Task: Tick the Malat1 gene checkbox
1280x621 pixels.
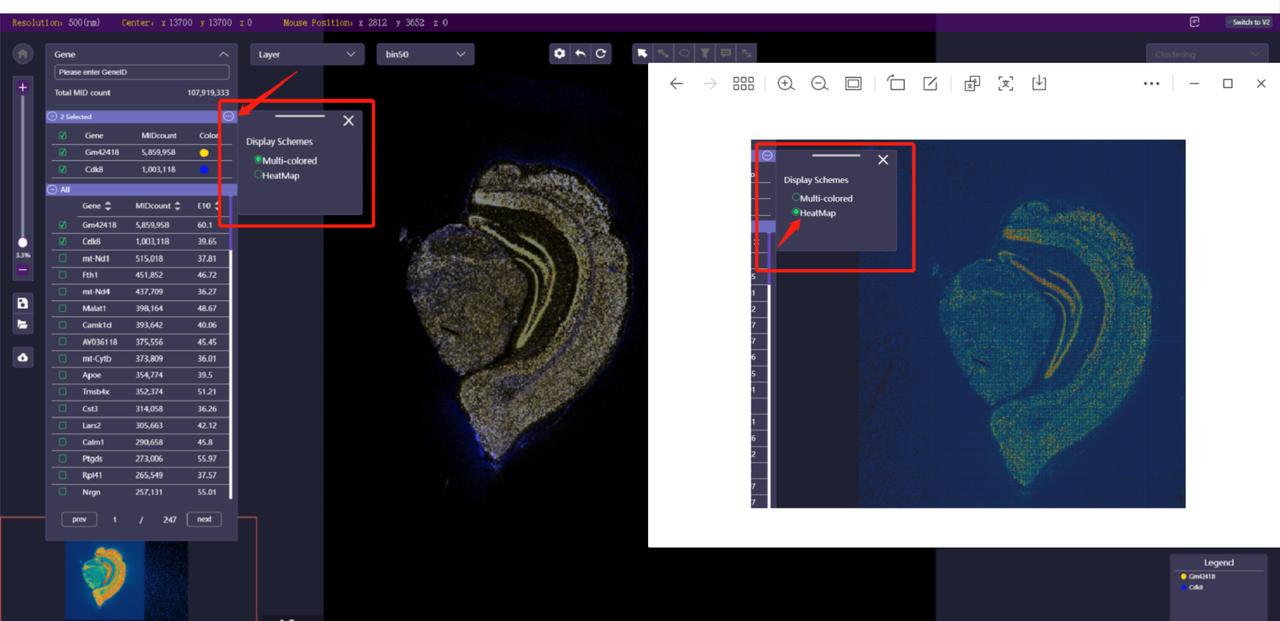Action: [x=63, y=308]
